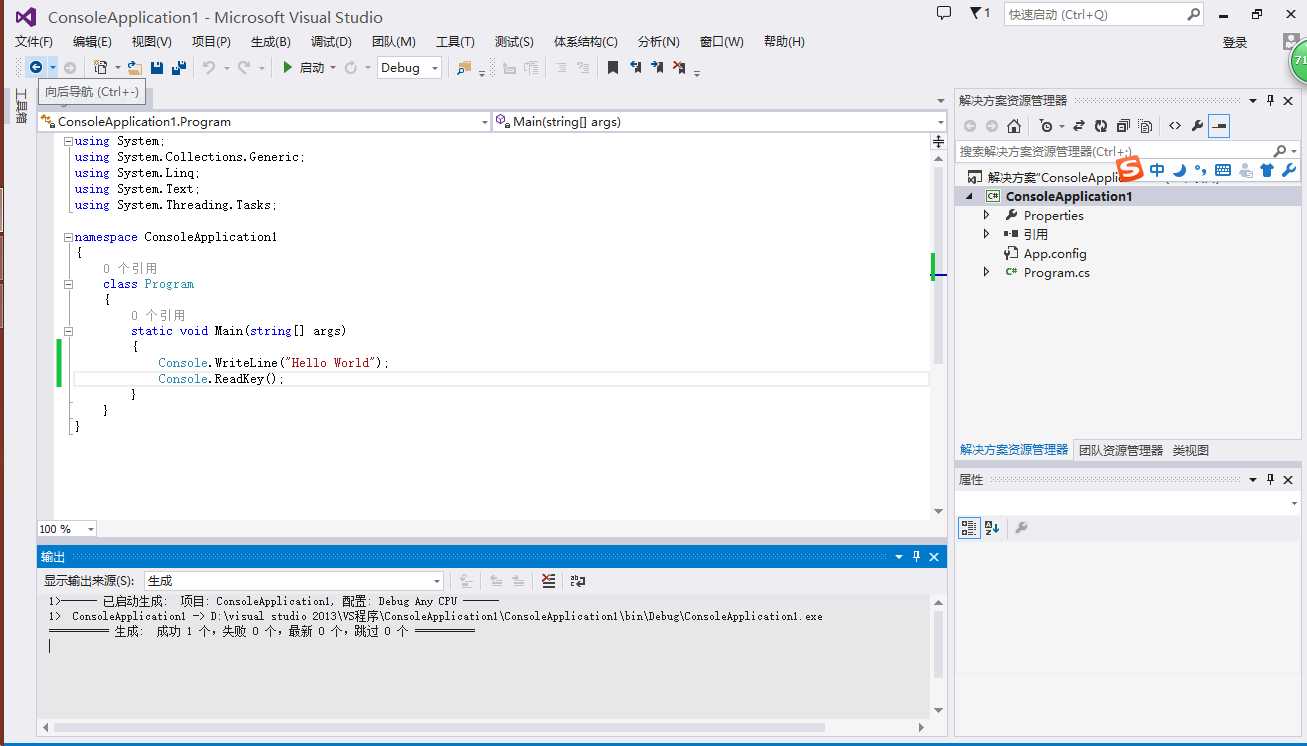Image resolution: width=1307 pixels, height=746 pixels.
Task: Open the 工具箱 toolbox side tab
Action: click(21, 106)
